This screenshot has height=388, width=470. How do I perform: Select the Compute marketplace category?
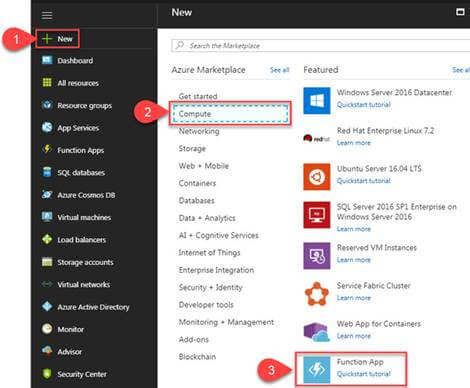coord(230,114)
